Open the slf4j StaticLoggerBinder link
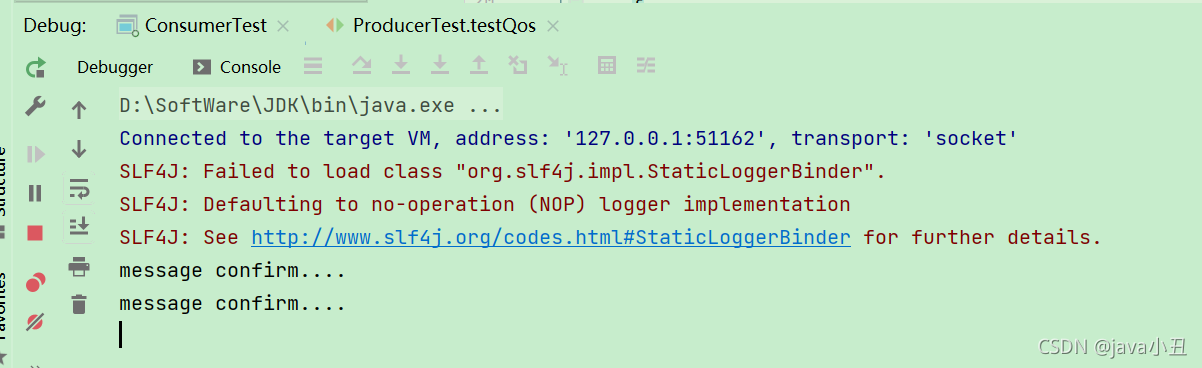1202x368 pixels. 551,237
